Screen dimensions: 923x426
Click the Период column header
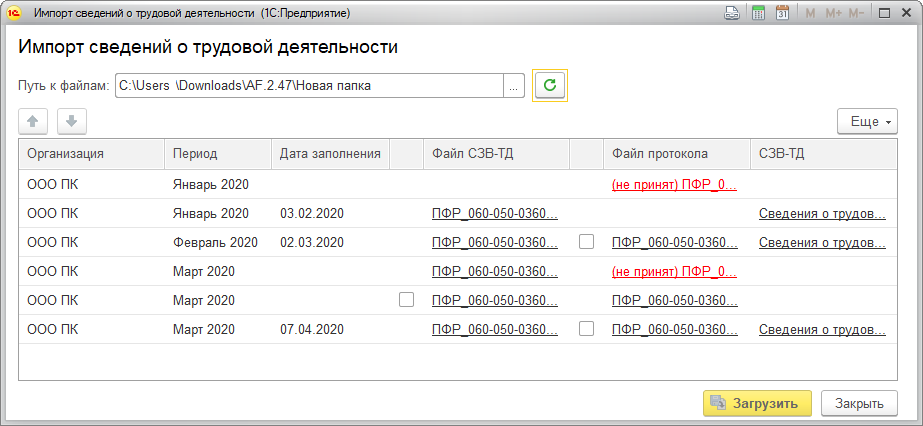[x=195, y=153]
